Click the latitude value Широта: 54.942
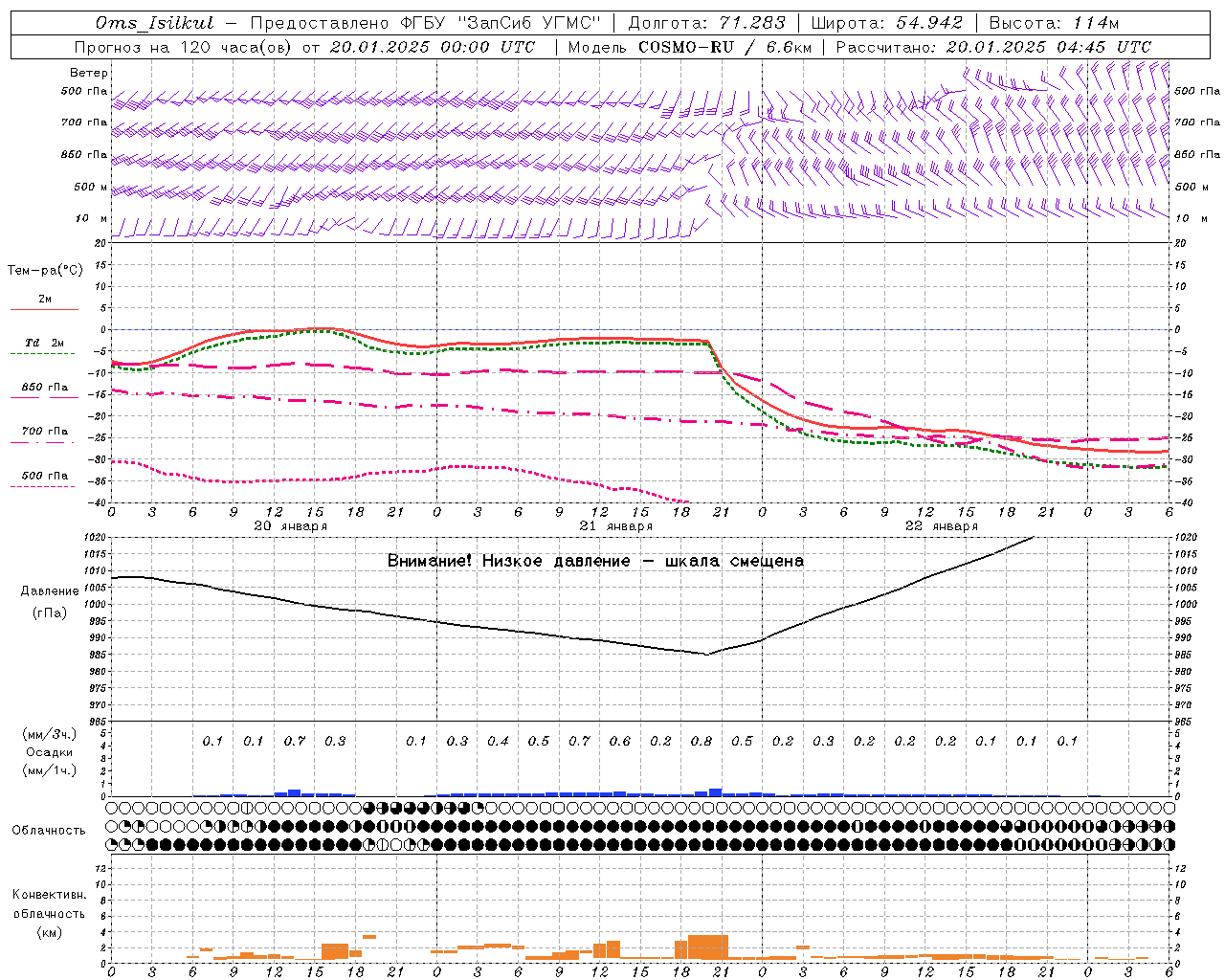Viewport: 1225px width, 980px height. 887,23
